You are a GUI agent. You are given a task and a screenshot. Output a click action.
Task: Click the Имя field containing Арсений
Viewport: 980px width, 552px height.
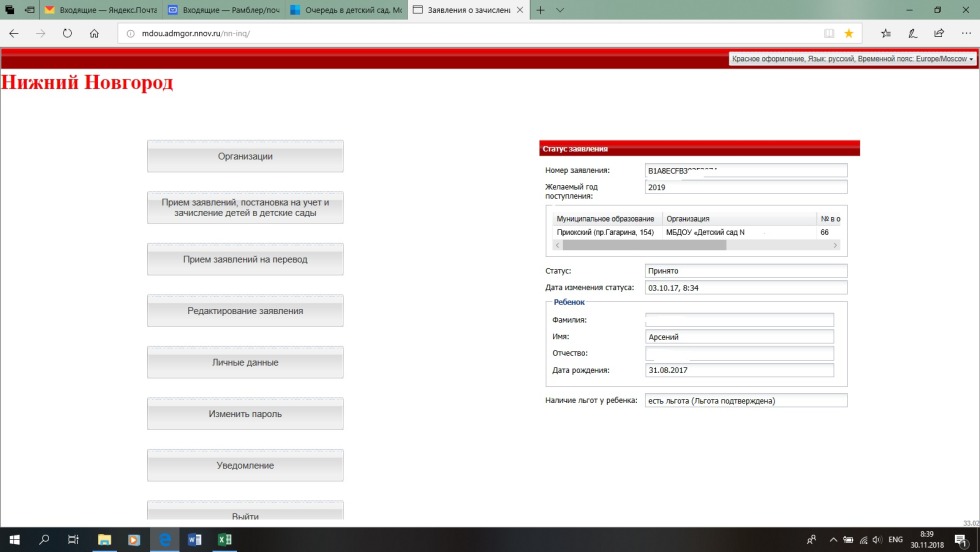[x=739, y=337]
